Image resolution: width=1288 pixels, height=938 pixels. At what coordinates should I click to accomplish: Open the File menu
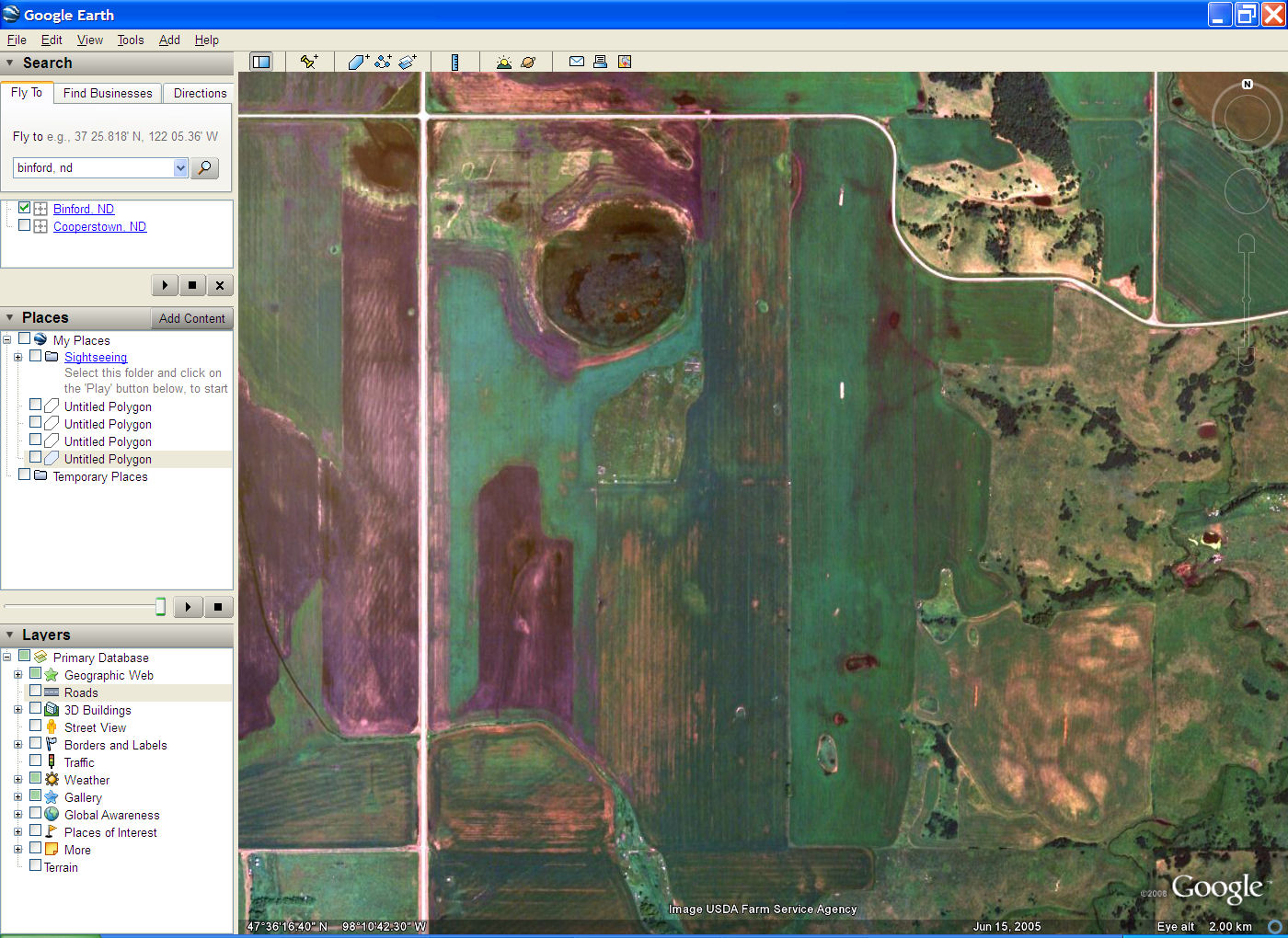tap(17, 40)
